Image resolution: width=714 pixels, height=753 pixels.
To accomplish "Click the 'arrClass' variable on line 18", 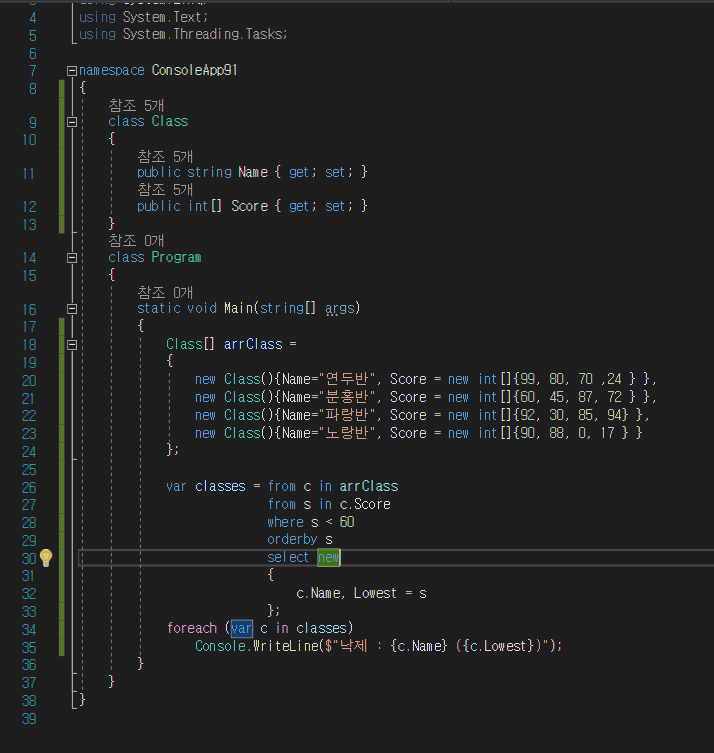I will point(253,344).
